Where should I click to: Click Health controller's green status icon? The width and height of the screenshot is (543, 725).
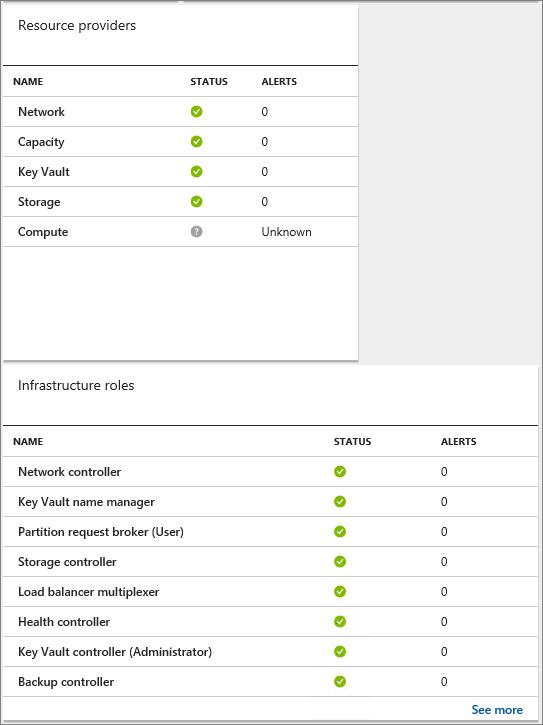[340, 622]
